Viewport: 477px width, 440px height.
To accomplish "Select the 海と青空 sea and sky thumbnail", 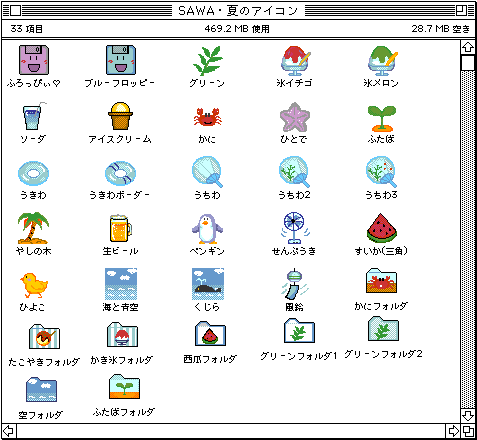I will [x=121, y=284].
